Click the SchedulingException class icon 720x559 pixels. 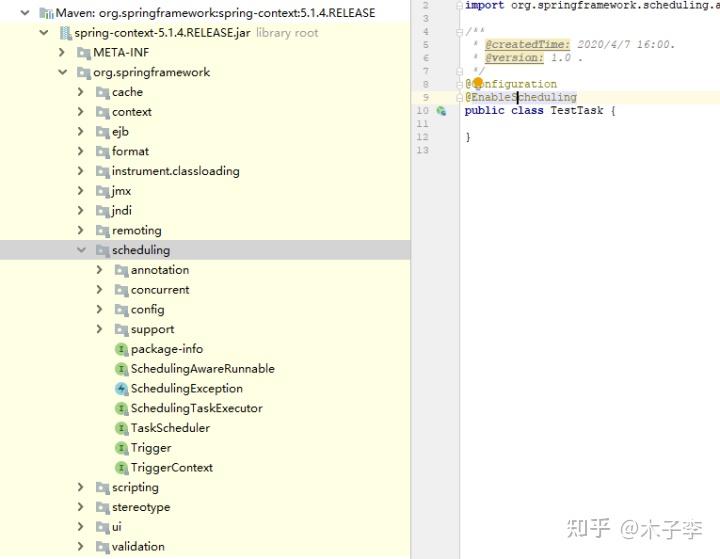tap(121, 389)
